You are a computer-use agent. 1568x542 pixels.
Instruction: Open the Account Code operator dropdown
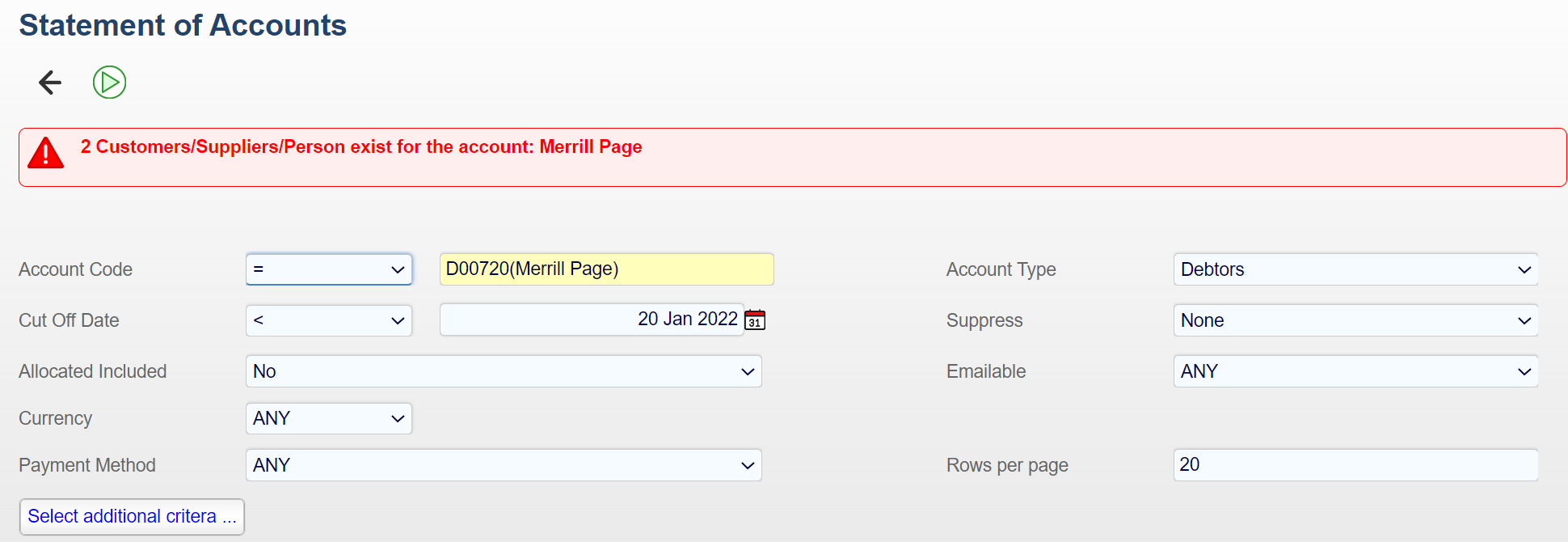[x=329, y=269]
